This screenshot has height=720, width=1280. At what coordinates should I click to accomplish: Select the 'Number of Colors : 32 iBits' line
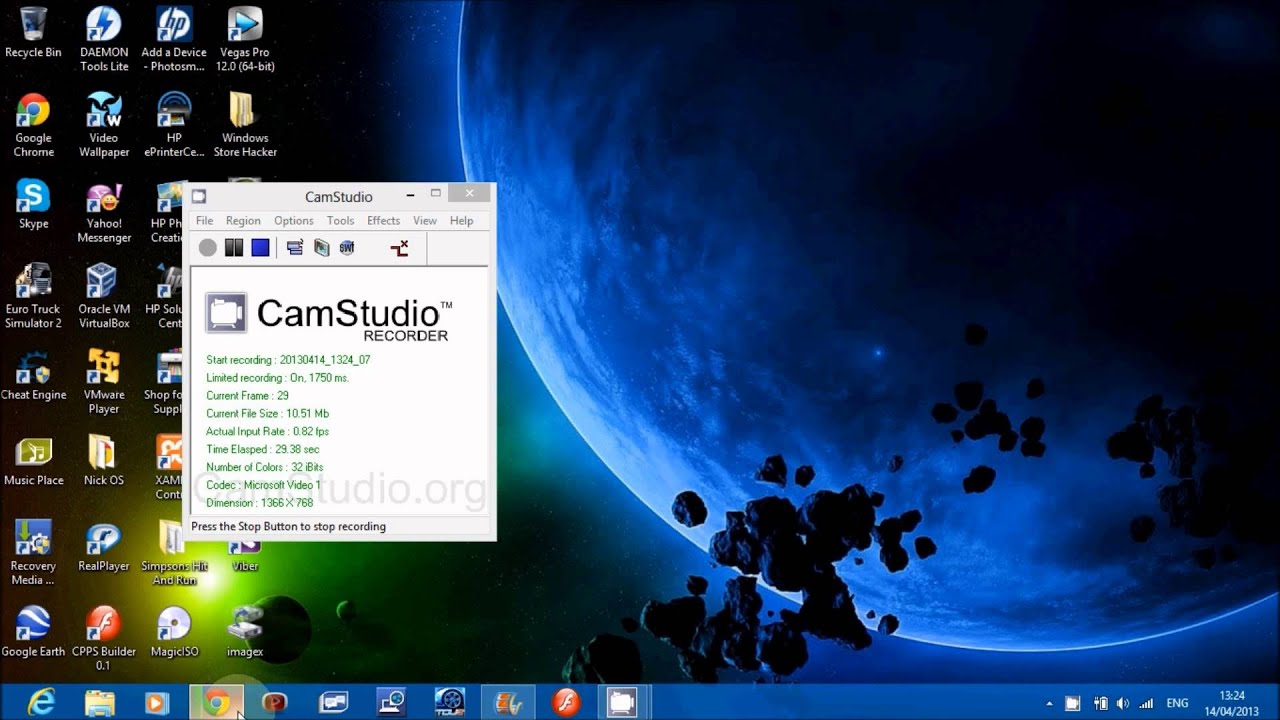click(x=265, y=468)
